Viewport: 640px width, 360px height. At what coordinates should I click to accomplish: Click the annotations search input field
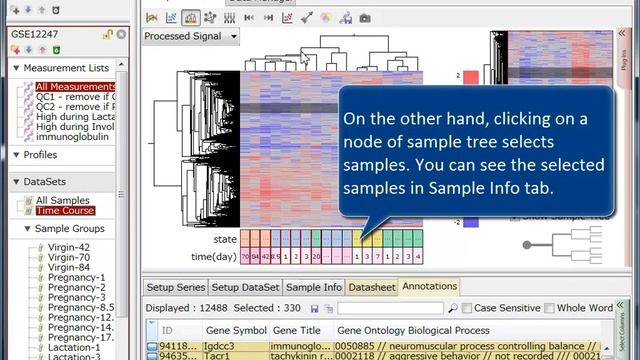[x=390, y=308]
